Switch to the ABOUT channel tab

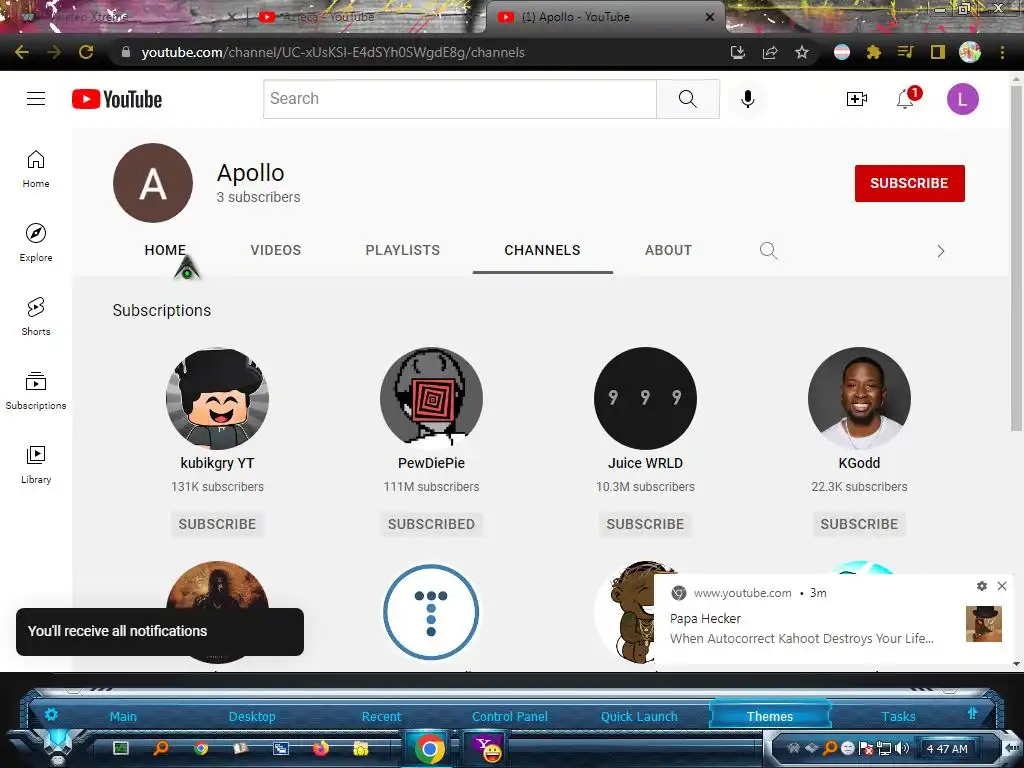(668, 250)
